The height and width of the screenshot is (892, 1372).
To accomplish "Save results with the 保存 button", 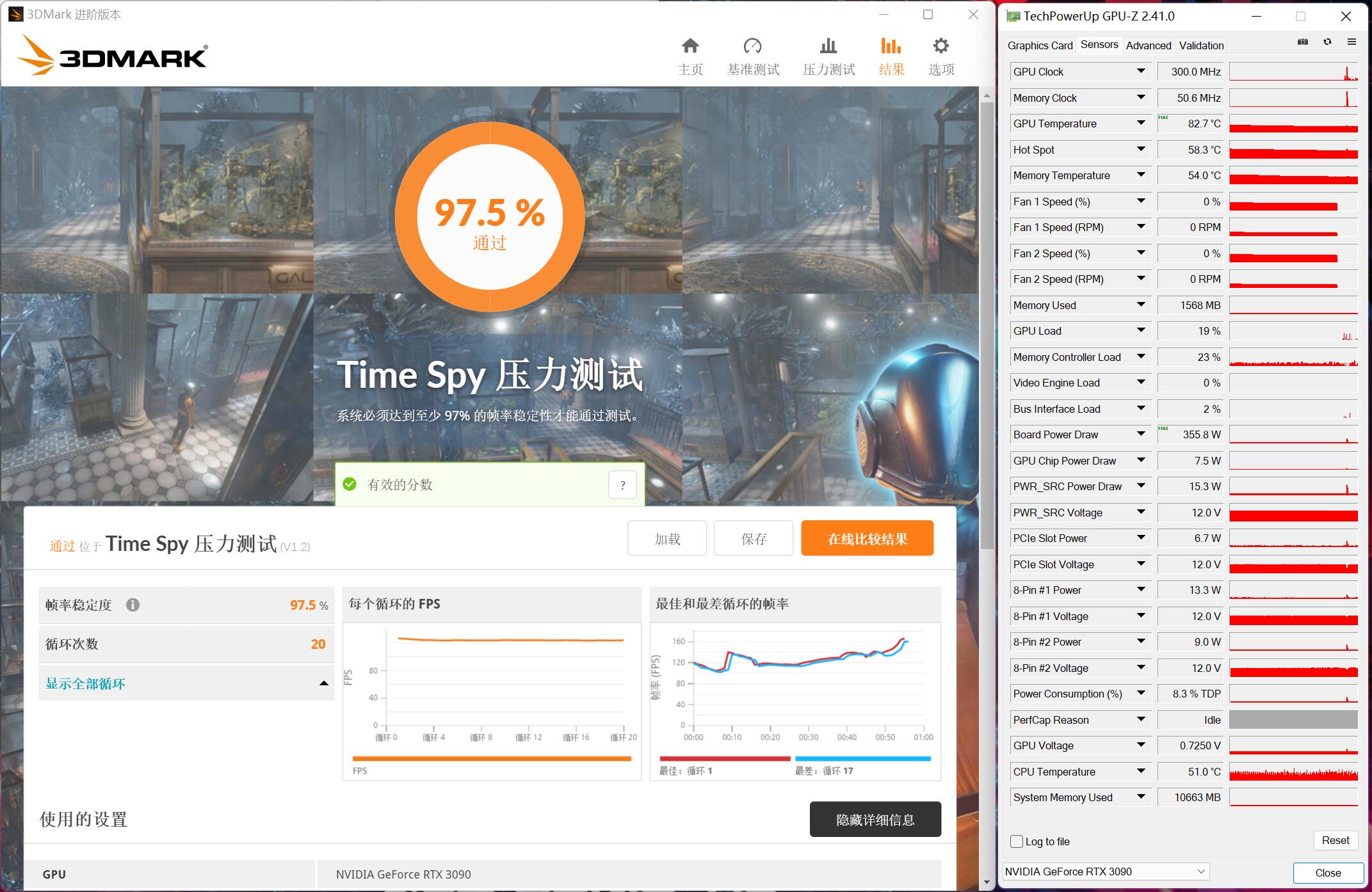I will [753, 538].
